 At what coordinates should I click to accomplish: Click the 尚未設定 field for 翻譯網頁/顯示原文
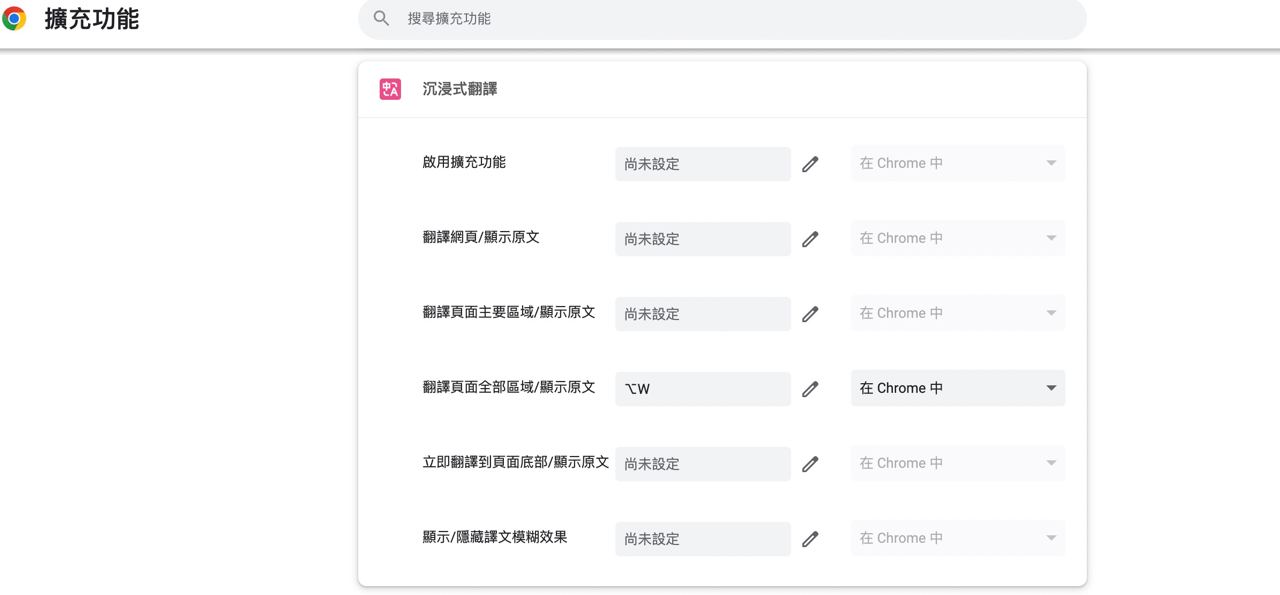pyautogui.click(x=701, y=238)
